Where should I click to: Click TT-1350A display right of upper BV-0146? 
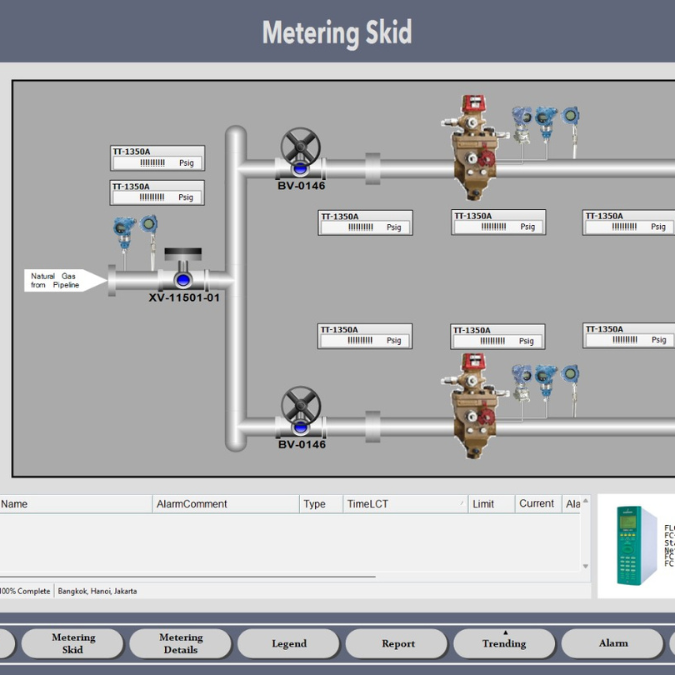point(365,223)
